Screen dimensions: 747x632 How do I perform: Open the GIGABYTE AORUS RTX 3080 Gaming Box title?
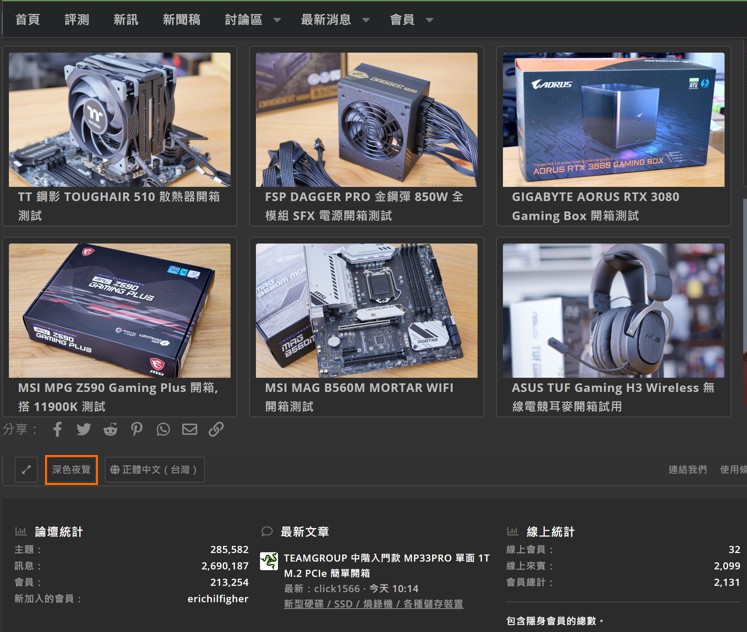point(596,206)
